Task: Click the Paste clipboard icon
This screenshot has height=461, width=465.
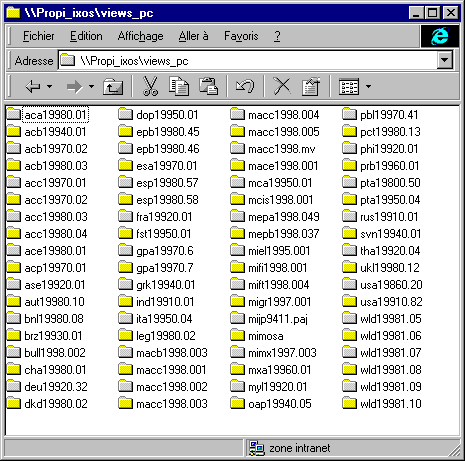Action: 208,86
